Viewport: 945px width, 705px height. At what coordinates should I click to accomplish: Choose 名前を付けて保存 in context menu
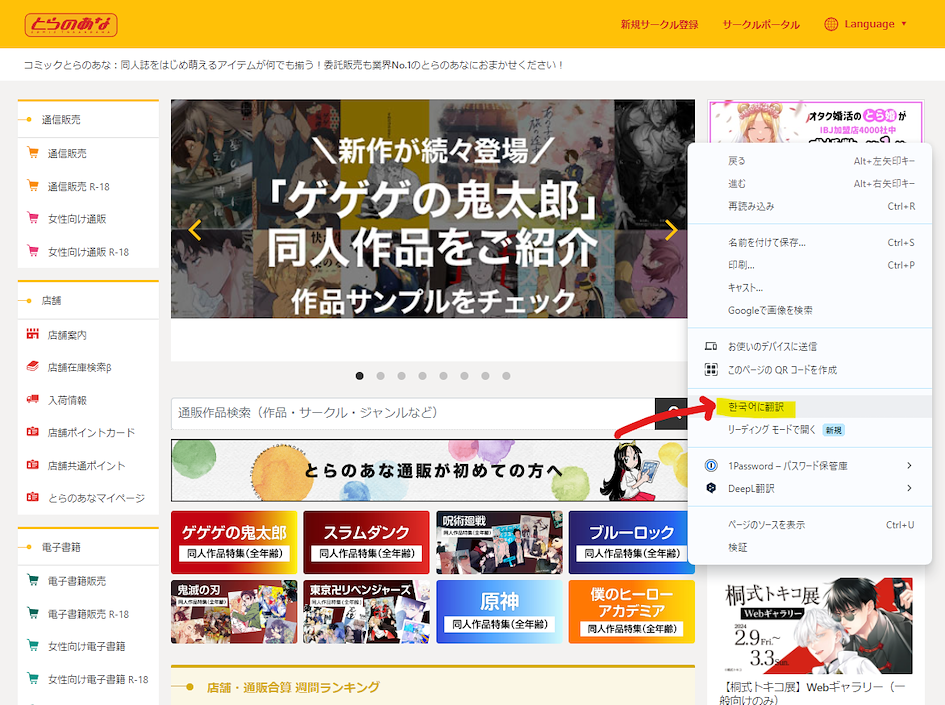pyautogui.click(x=809, y=243)
